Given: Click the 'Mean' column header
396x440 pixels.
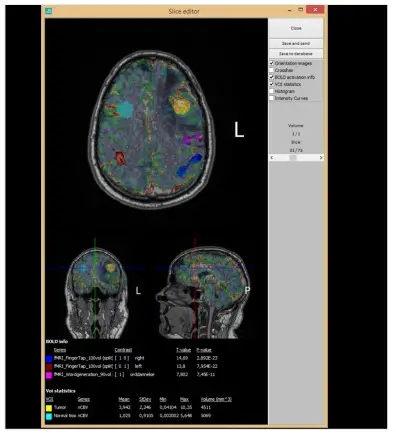Looking at the screenshot, I should (124, 399).
